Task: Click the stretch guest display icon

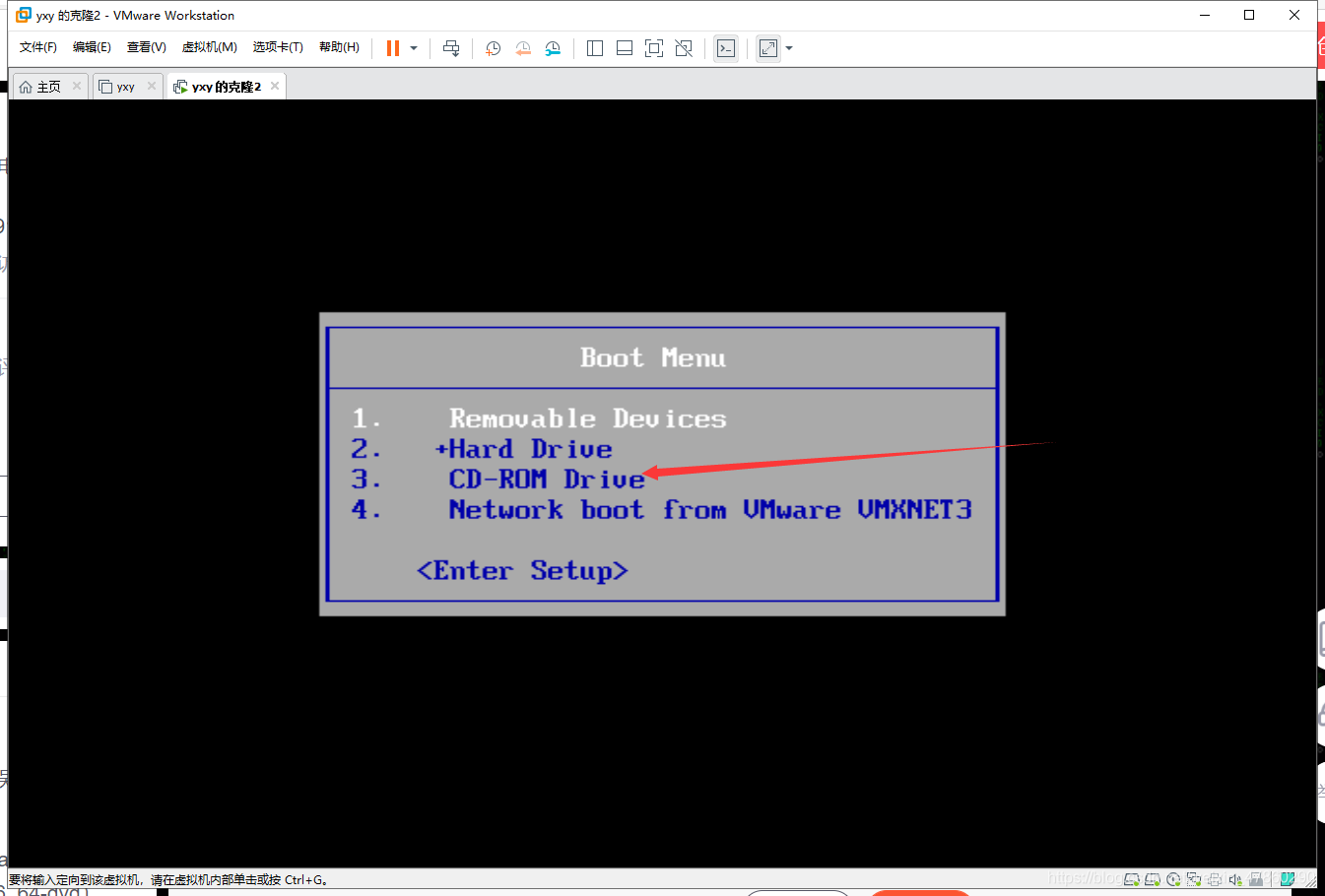Action: pyautogui.click(x=768, y=48)
